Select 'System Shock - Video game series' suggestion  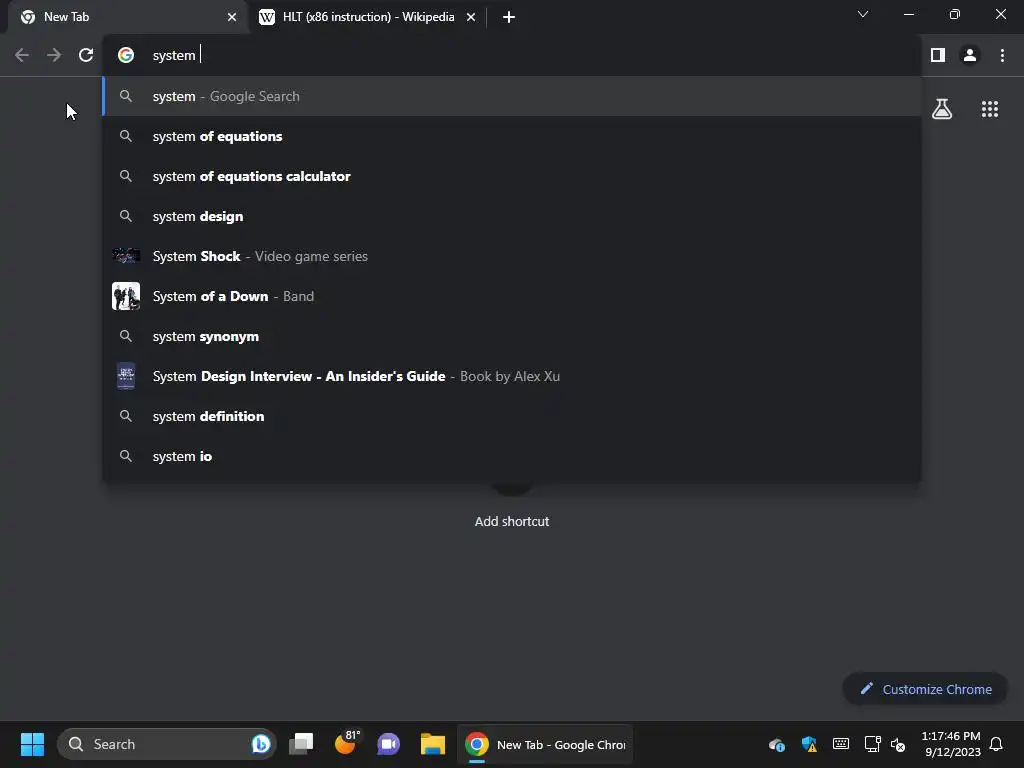click(x=512, y=257)
